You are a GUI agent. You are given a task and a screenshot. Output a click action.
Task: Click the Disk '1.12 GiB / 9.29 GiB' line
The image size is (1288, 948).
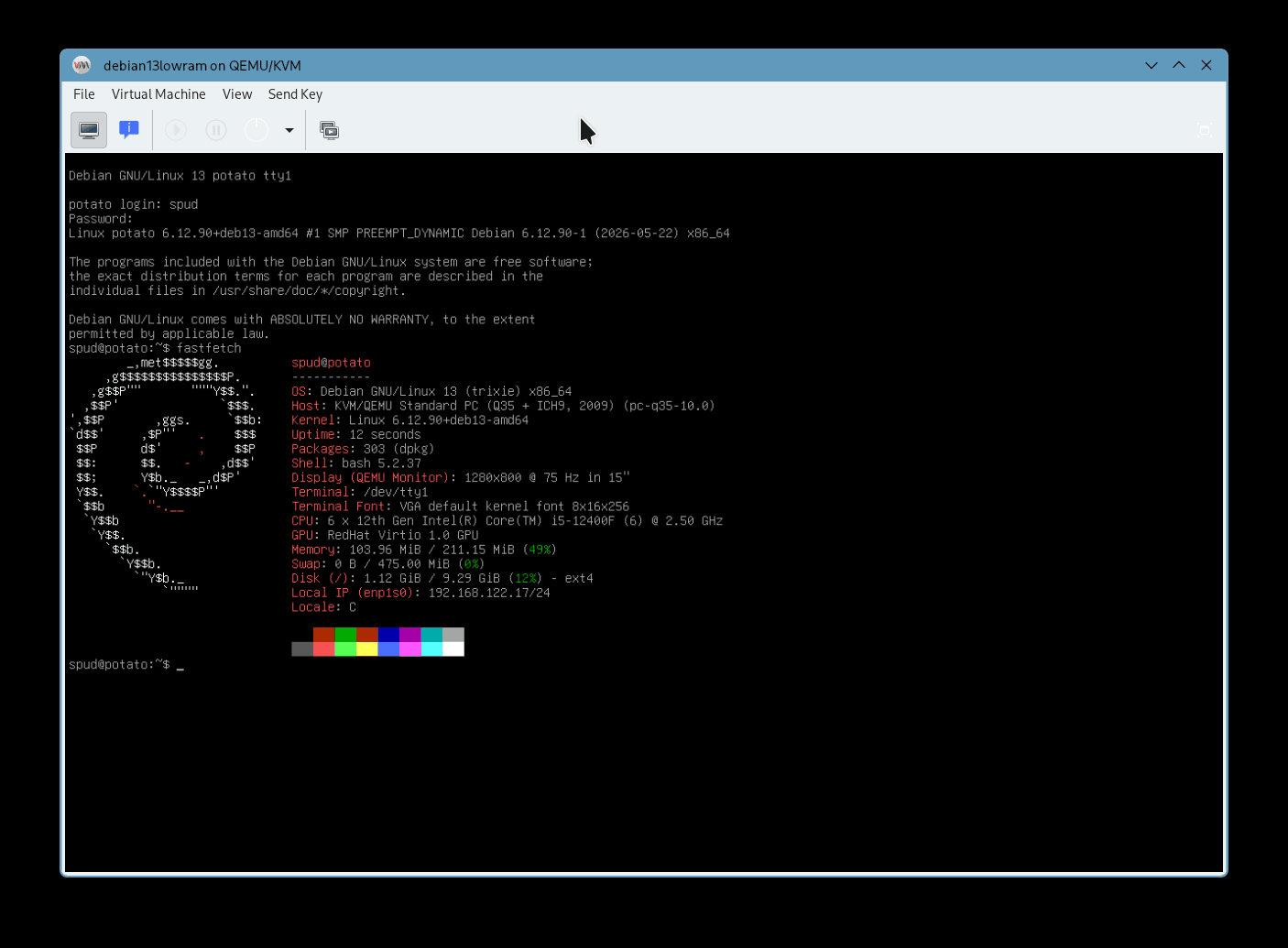click(x=442, y=579)
